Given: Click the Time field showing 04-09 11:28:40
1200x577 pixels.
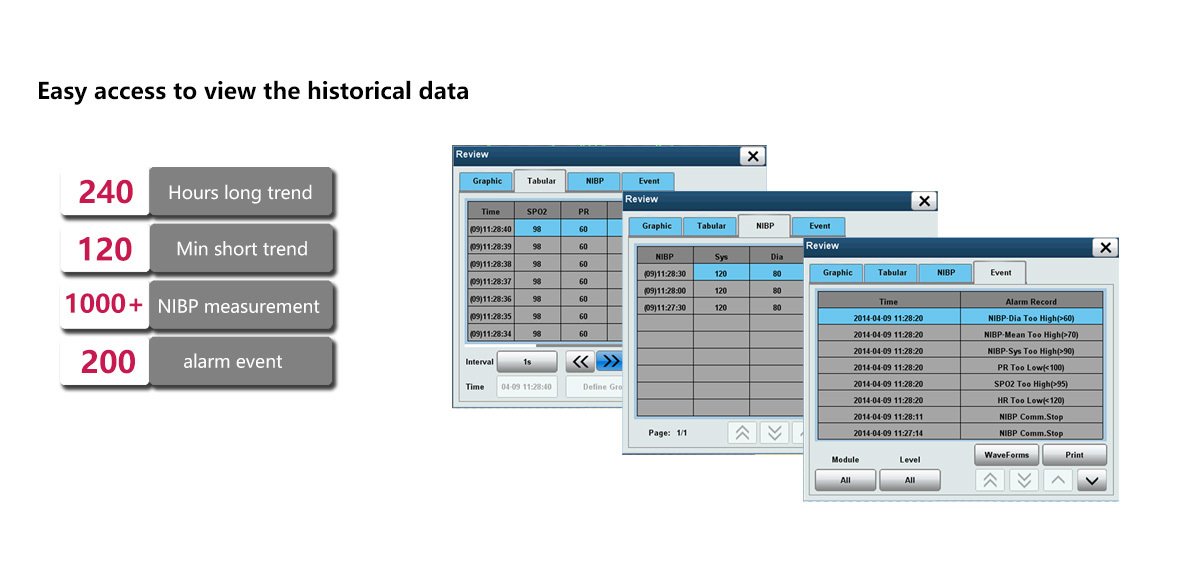Looking at the screenshot, I should [527, 387].
